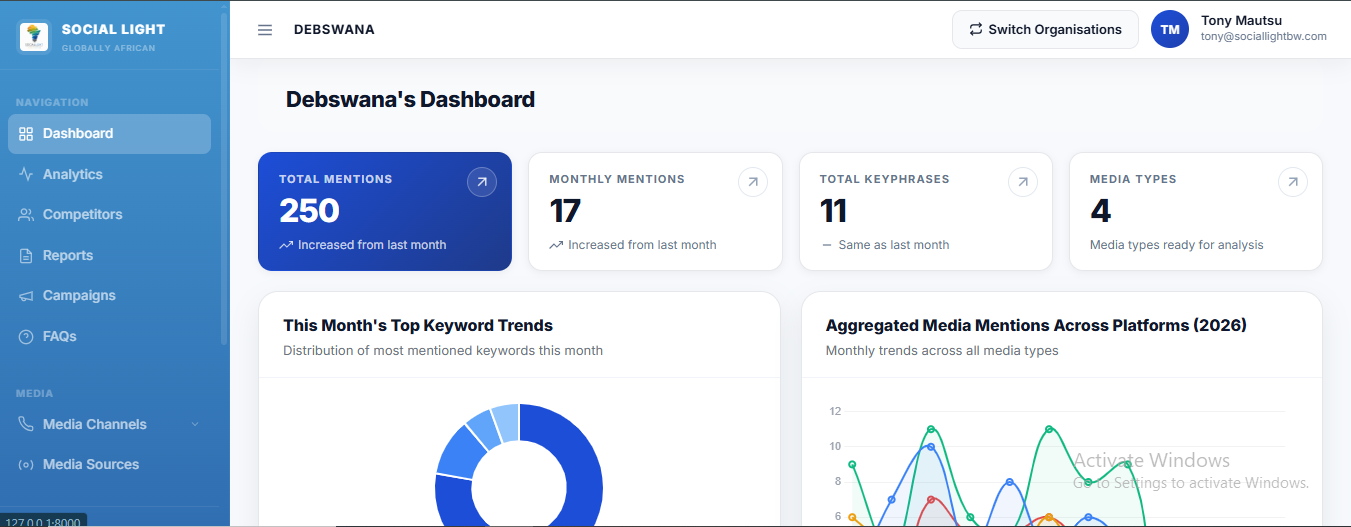Click the tony@sociallightbw.com email text
This screenshot has height=527, width=1351.
click(1263, 36)
